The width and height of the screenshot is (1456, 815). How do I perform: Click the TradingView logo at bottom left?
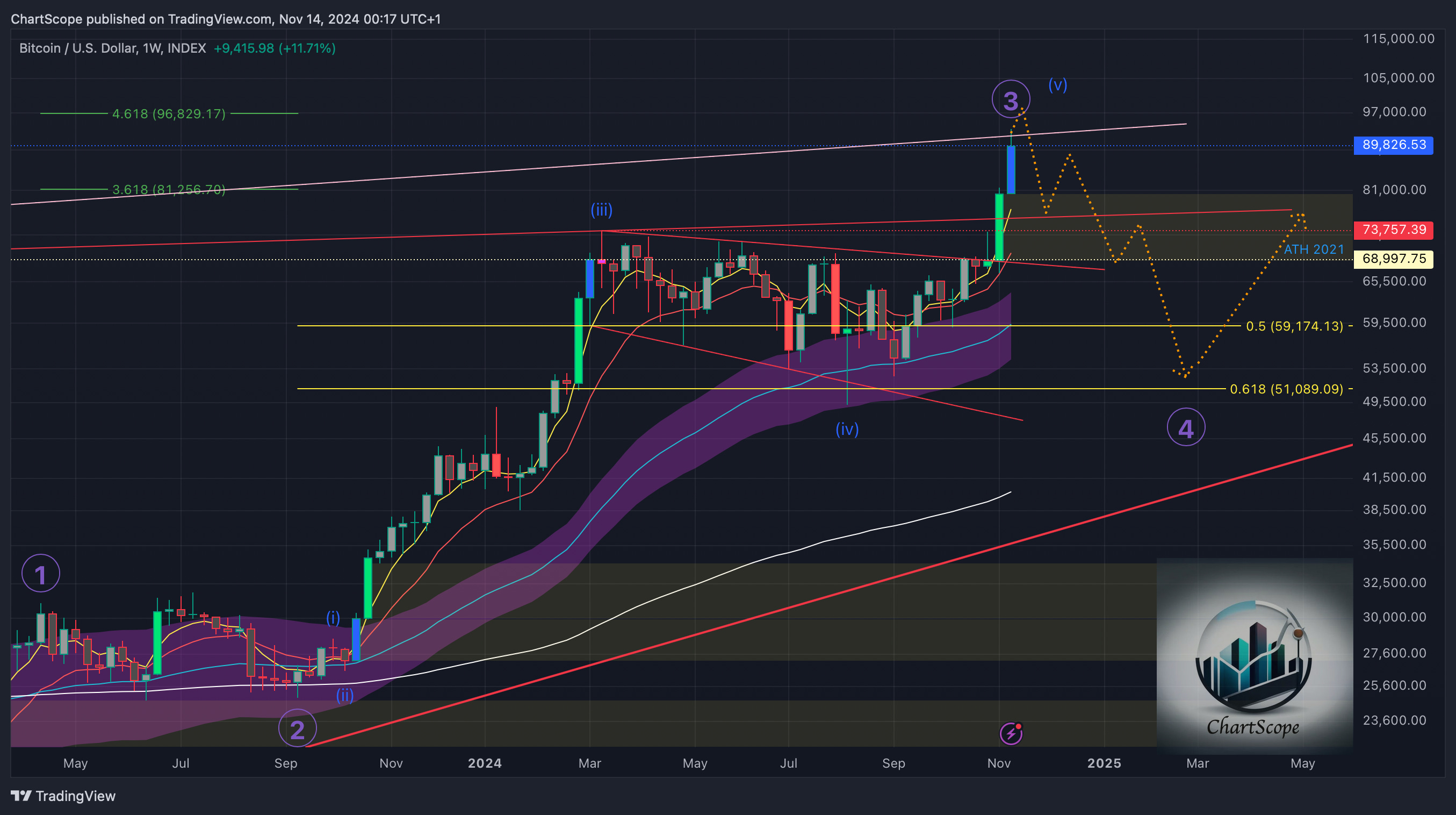(63, 796)
